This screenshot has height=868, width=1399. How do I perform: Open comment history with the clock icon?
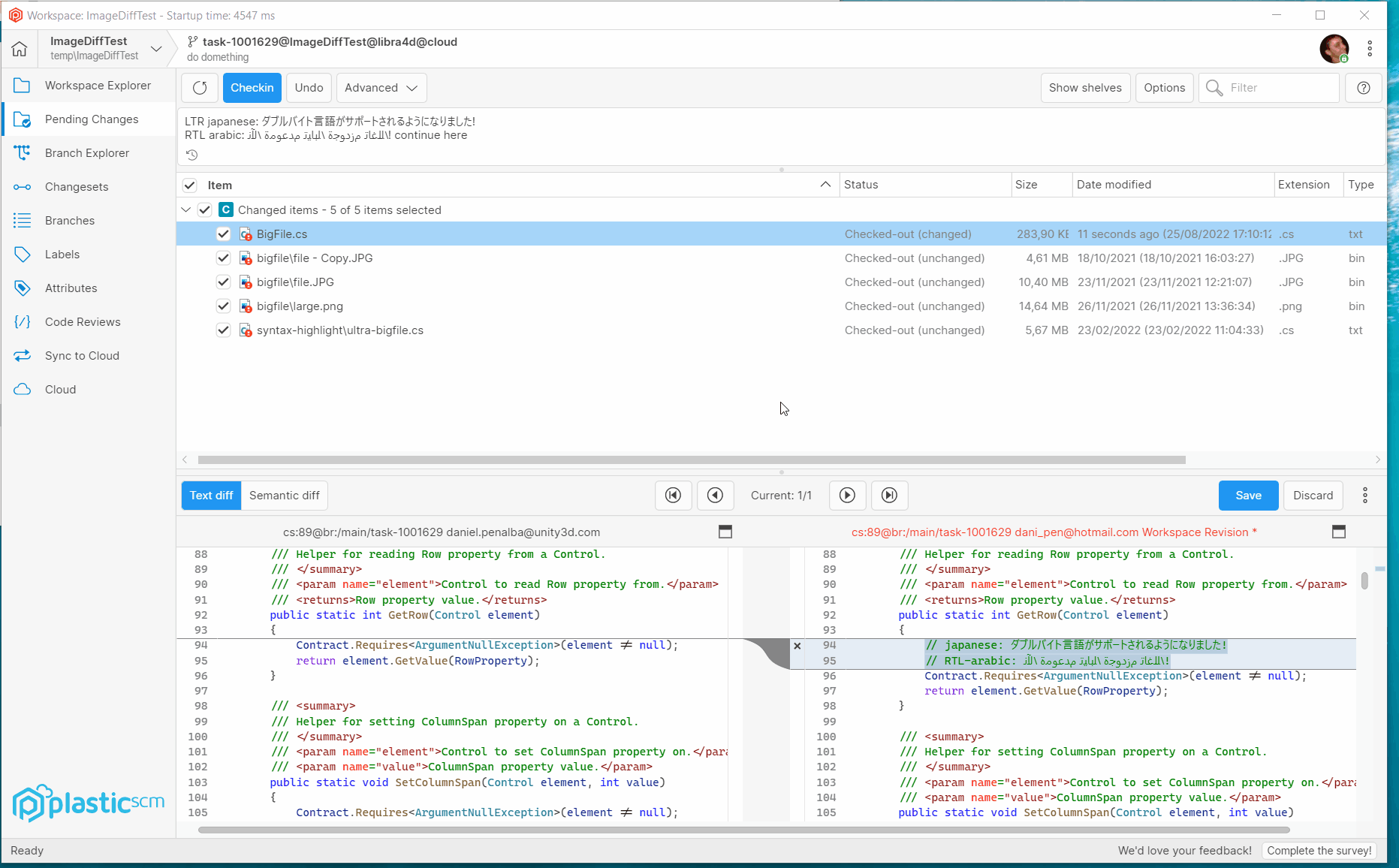tap(191, 155)
